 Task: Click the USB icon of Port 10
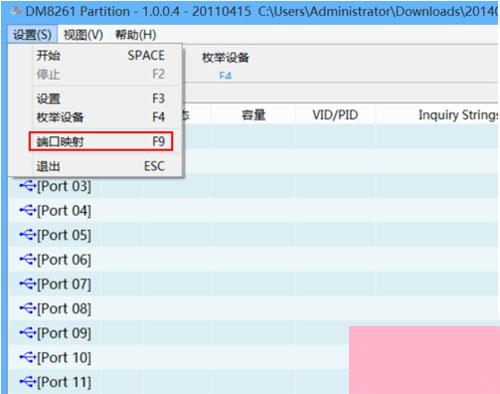coord(27,358)
